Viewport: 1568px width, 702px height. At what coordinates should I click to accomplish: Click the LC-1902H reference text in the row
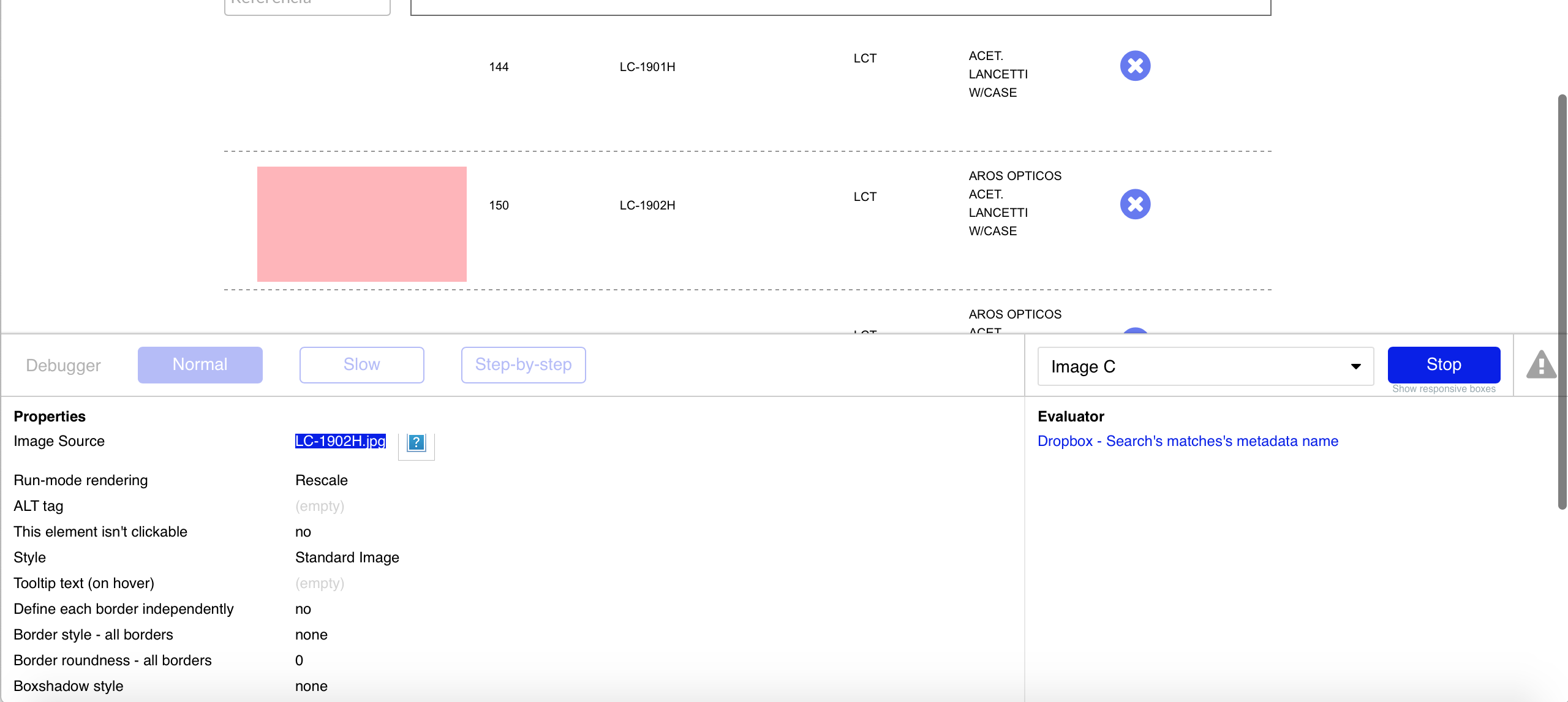click(647, 205)
